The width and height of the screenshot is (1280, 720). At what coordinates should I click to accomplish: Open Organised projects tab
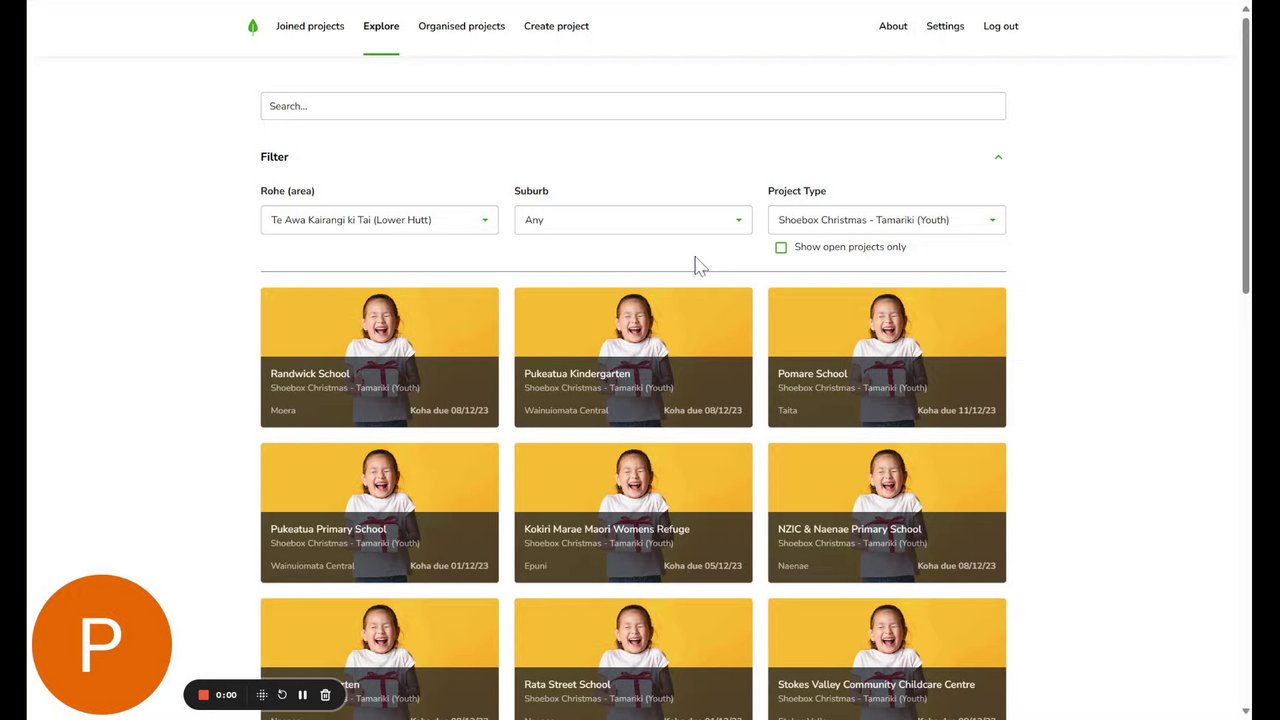[462, 26]
